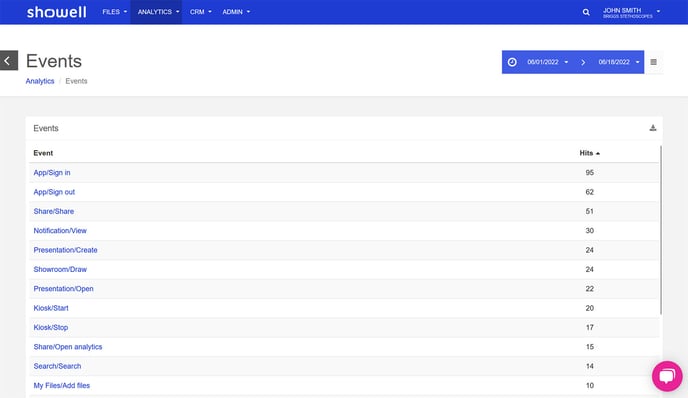Viewport: 688px width, 398px height.
Task: Open the Notification/View event
Action: click(60, 230)
